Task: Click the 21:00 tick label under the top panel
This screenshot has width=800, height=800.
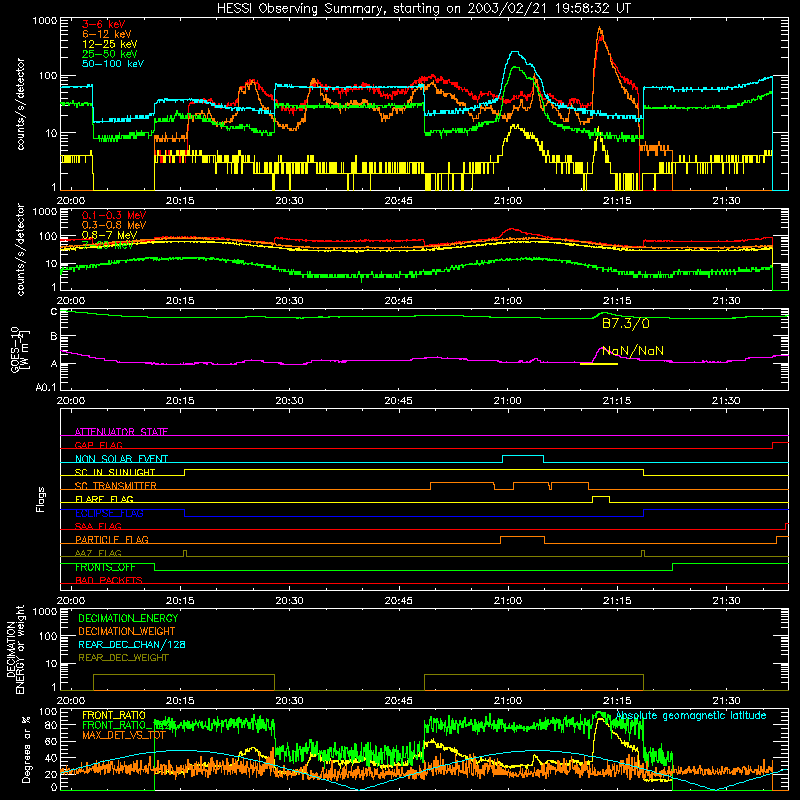Action: click(508, 201)
